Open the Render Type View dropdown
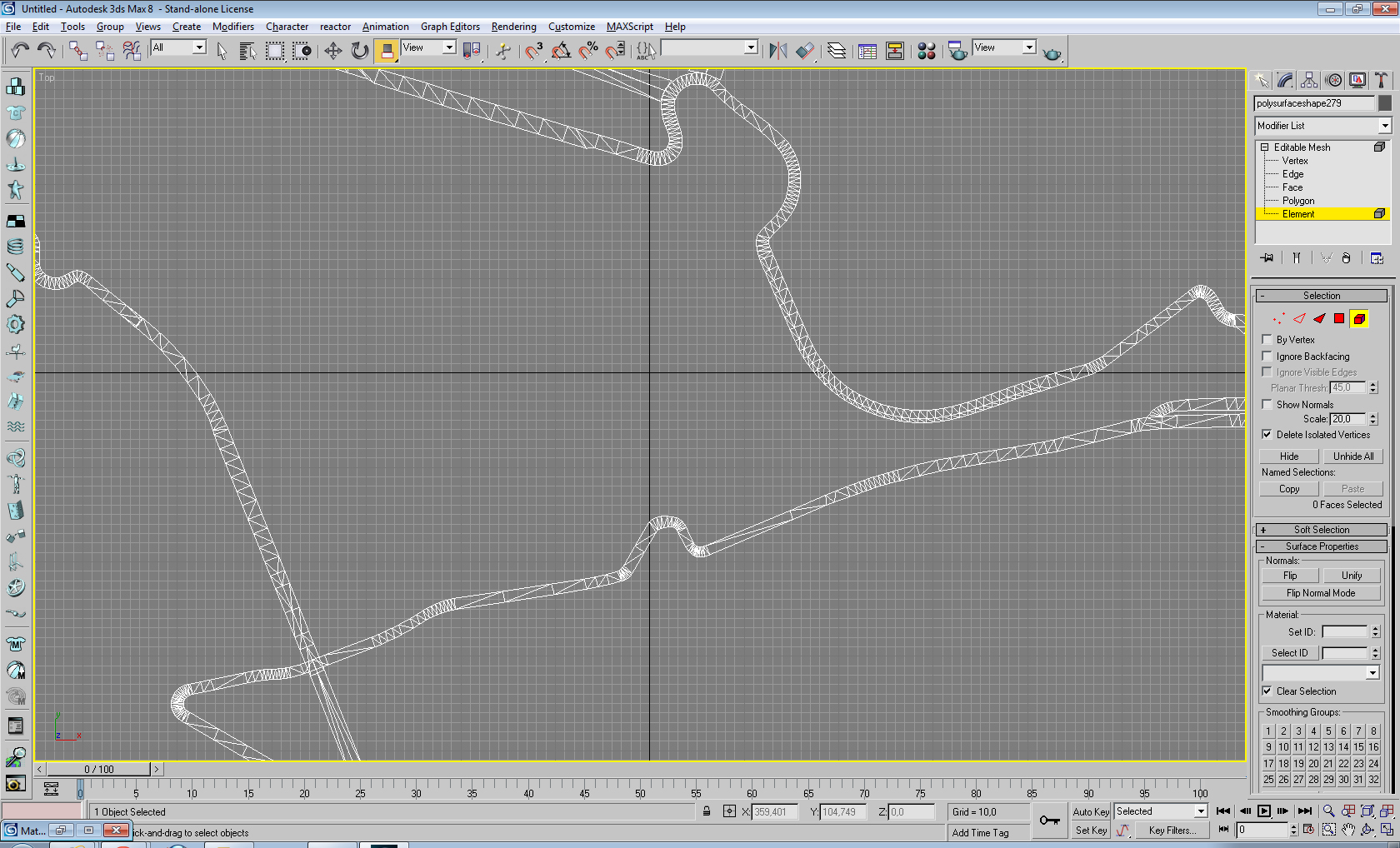The image size is (1400, 848). coord(1004,47)
